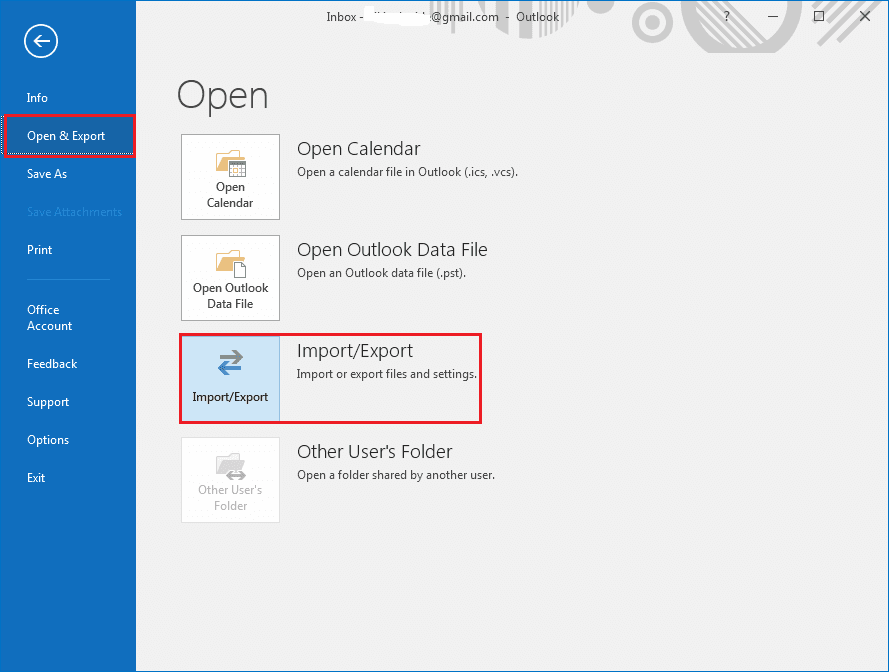Image resolution: width=889 pixels, height=672 pixels.
Task: Click 'Import or export files and settings' text
Action: pos(387,374)
